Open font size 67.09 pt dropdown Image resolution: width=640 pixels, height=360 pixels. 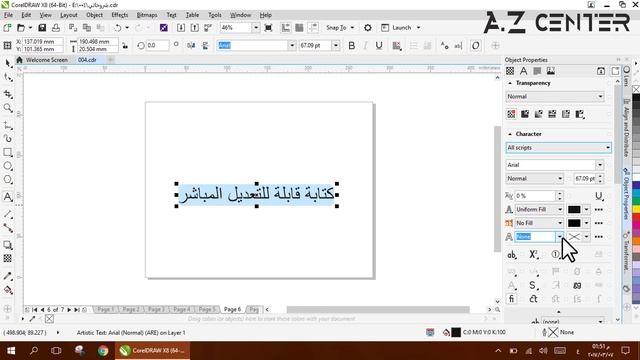pos(336,45)
